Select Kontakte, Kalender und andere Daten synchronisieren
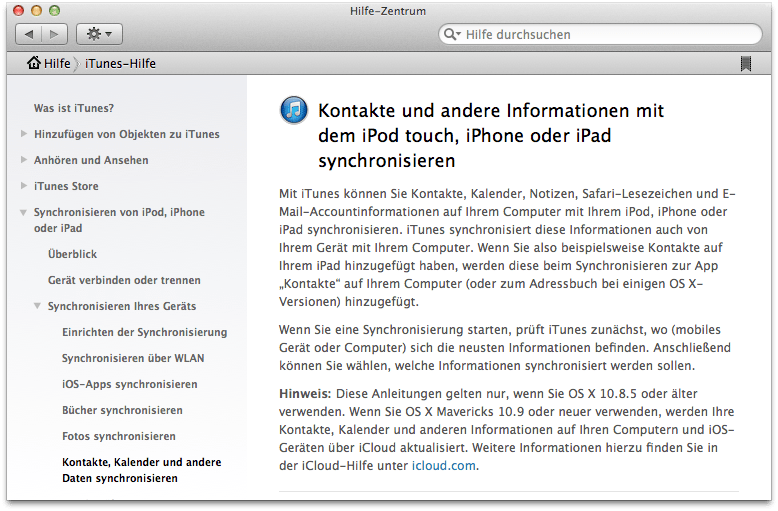Viewport: 778px width, 511px height. (141, 470)
